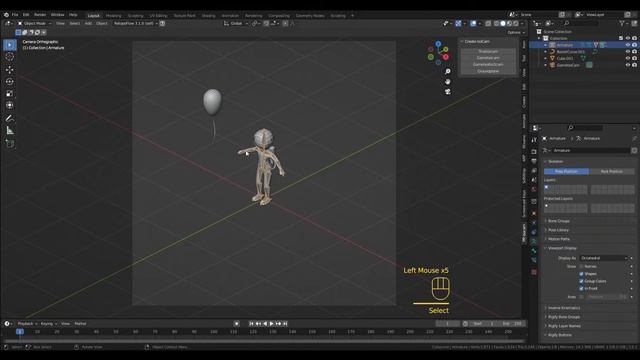Click the Rest Position button
Viewport: 640px width, 360px height.
(612, 171)
